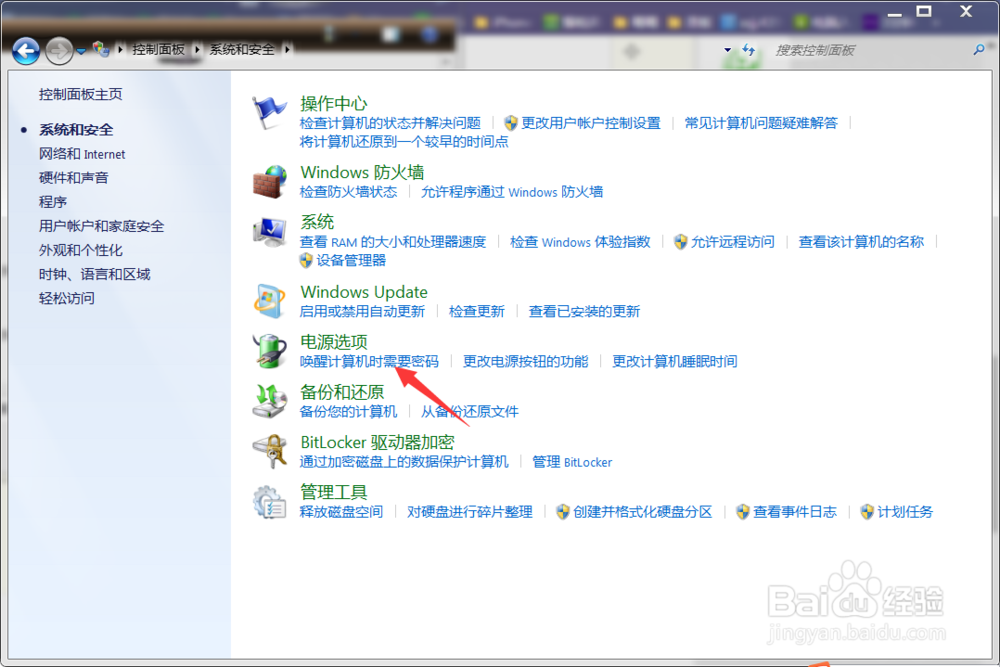
Task: Expand the address bar history dropdown
Action: click(728, 50)
